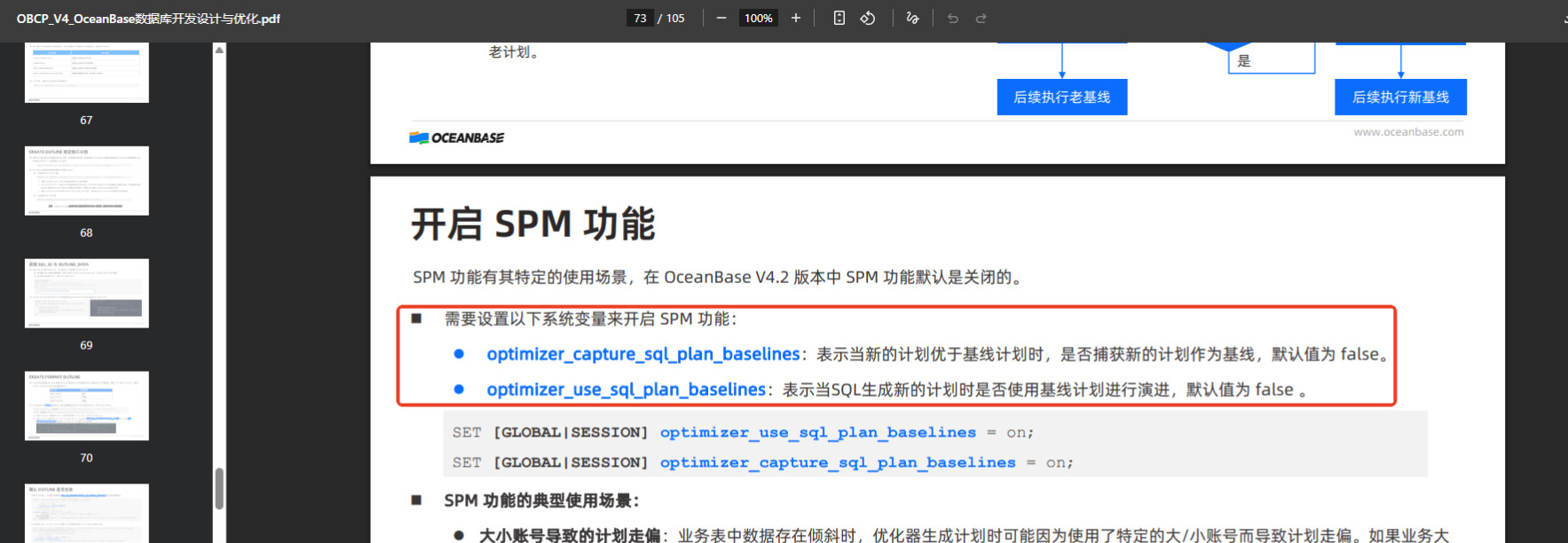Go to the page 70 thumbnail
This screenshot has width=1568, height=543.
click(87, 406)
